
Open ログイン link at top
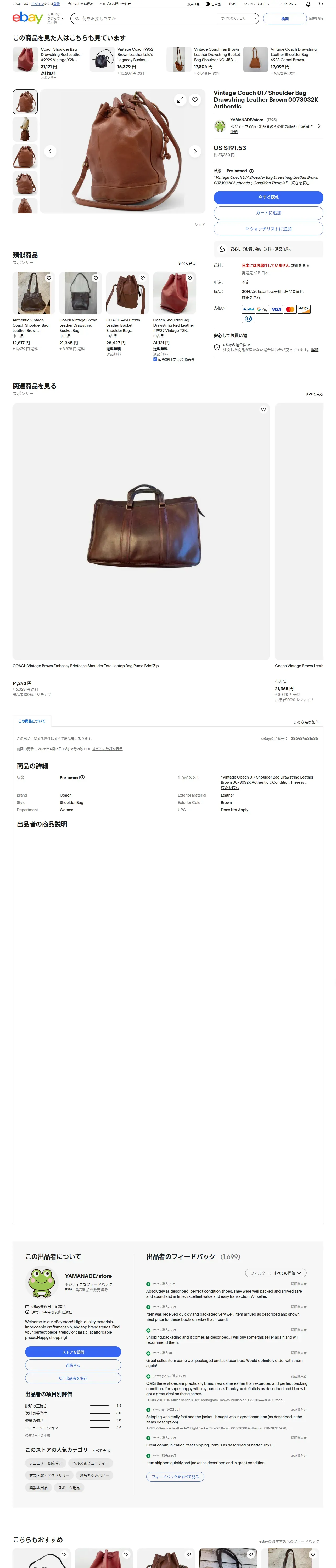[x=37, y=4]
